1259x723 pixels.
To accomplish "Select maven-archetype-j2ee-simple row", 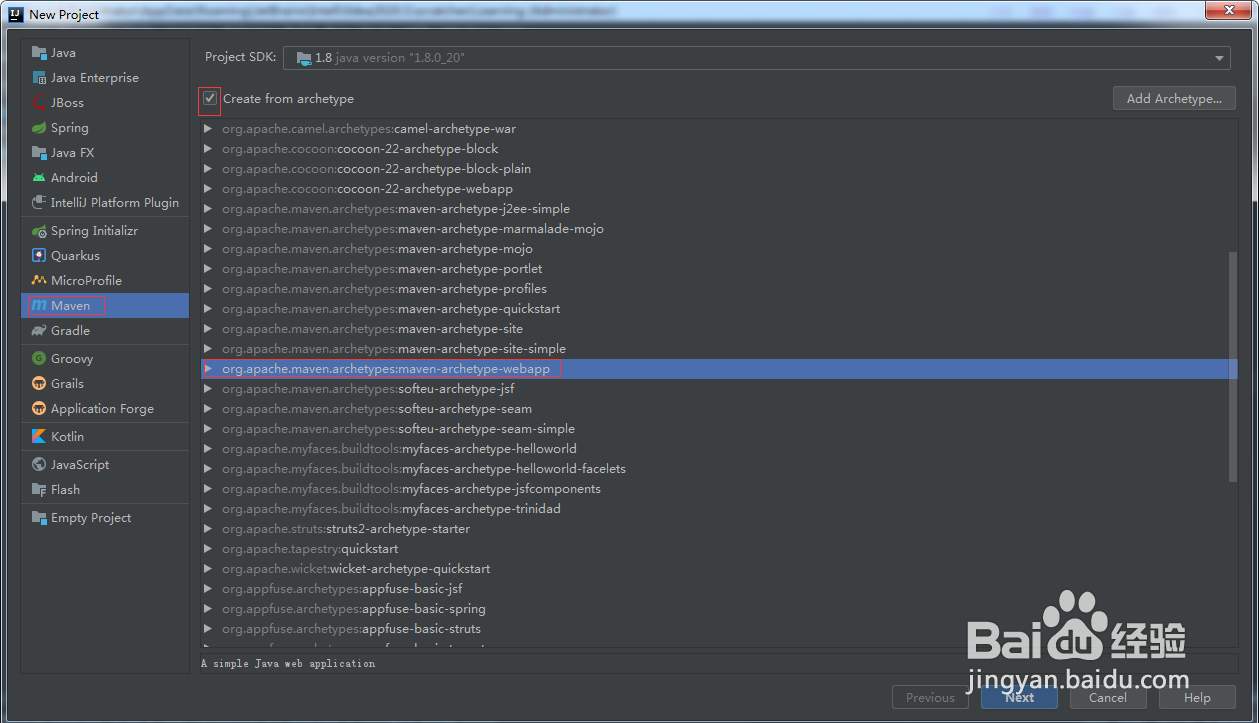I will click(718, 209).
